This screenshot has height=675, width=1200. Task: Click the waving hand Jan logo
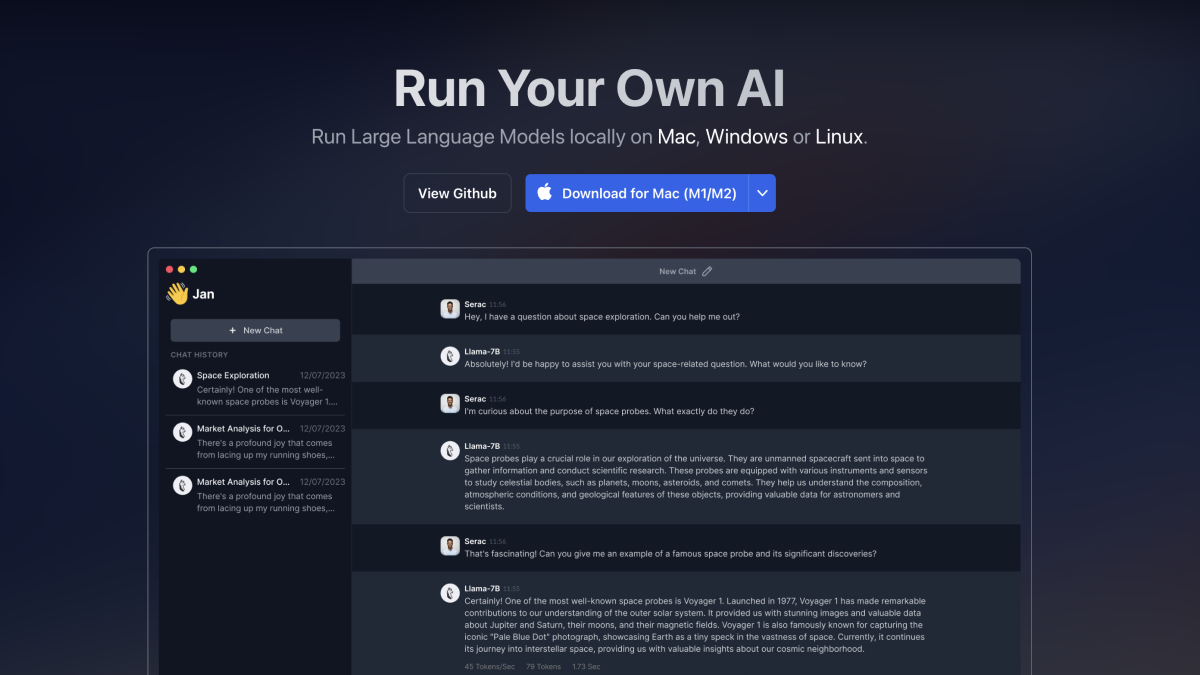click(177, 294)
